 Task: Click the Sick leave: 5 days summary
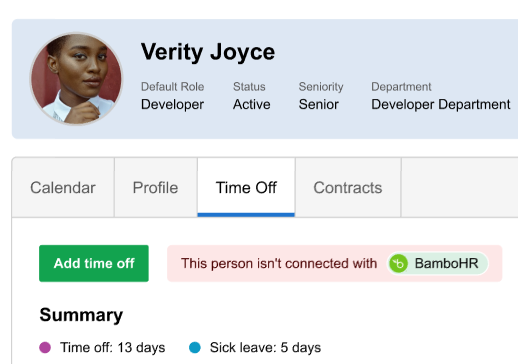point(265,347)
